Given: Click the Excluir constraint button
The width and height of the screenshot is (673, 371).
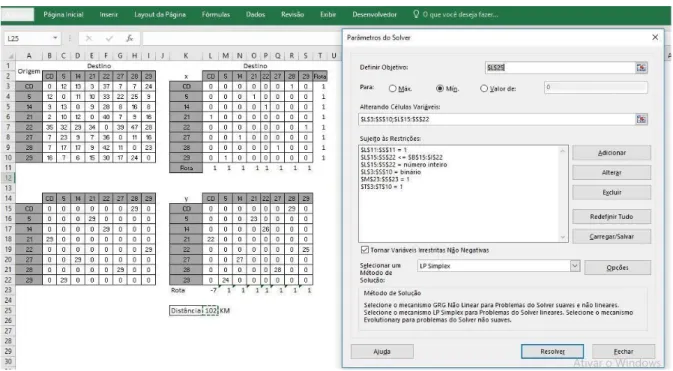Looking at the screenshot, I should [x=612, y=192].
